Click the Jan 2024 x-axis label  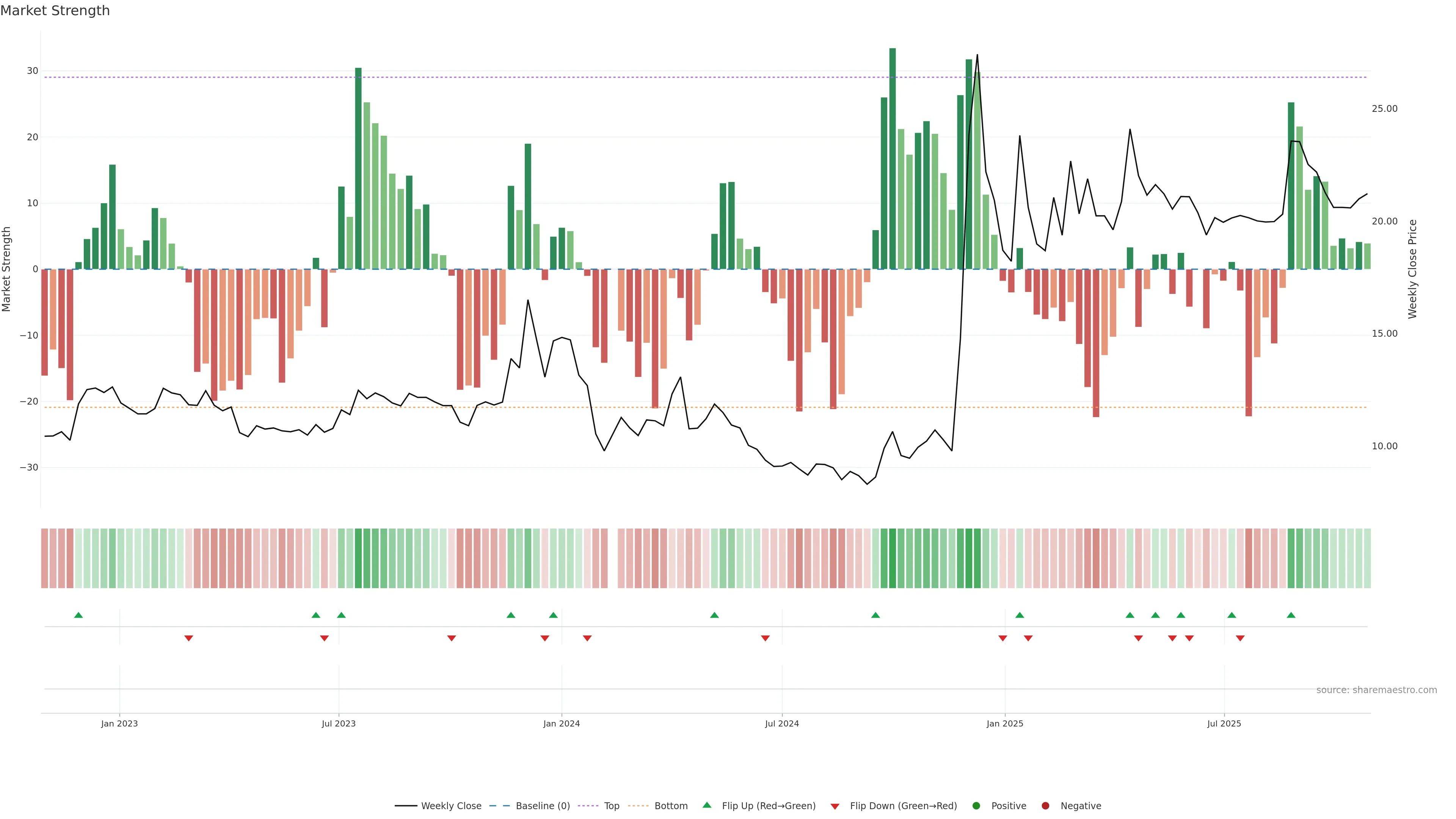[561, 723]
